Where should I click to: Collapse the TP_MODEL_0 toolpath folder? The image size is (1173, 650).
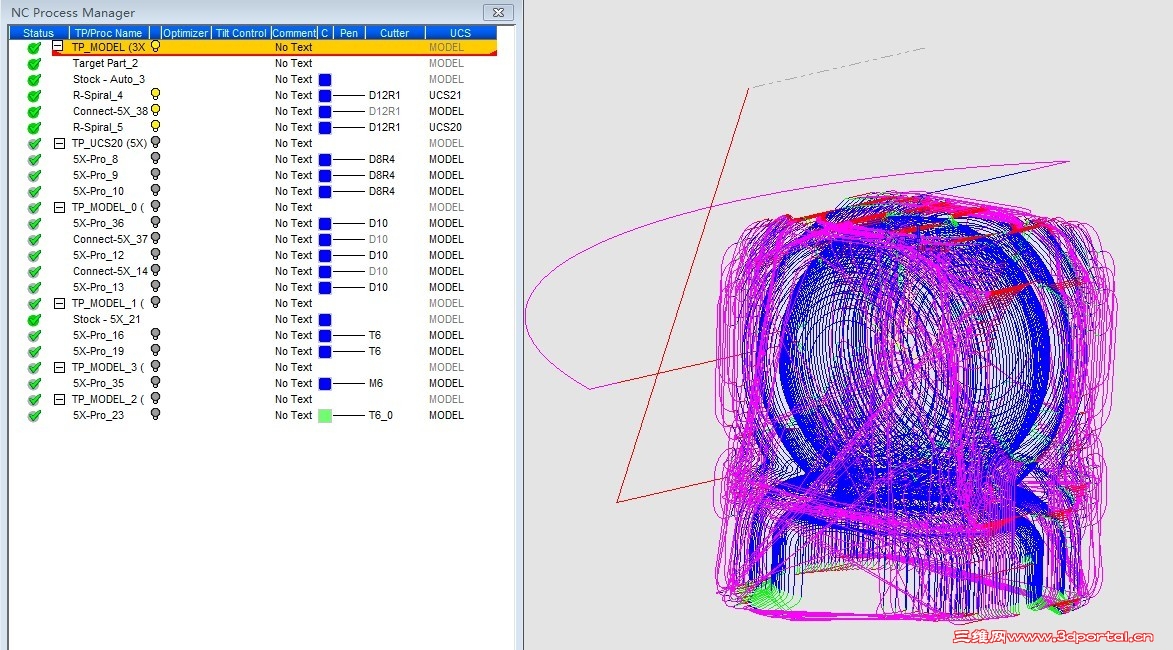click(59, 207)
